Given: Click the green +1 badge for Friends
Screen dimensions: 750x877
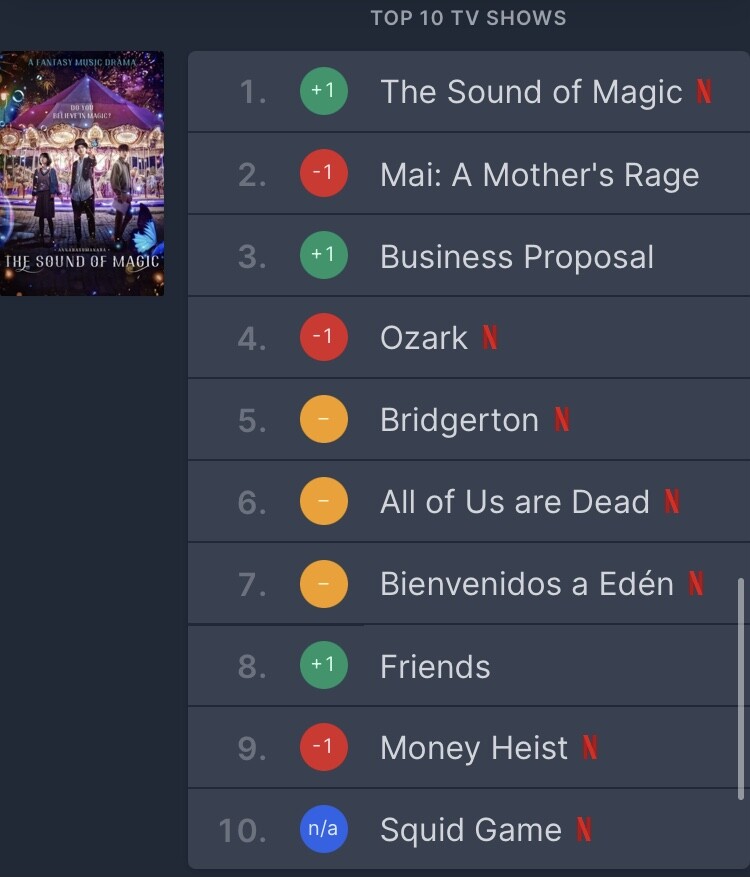Looking at the screenshot, I should [323, 666].
